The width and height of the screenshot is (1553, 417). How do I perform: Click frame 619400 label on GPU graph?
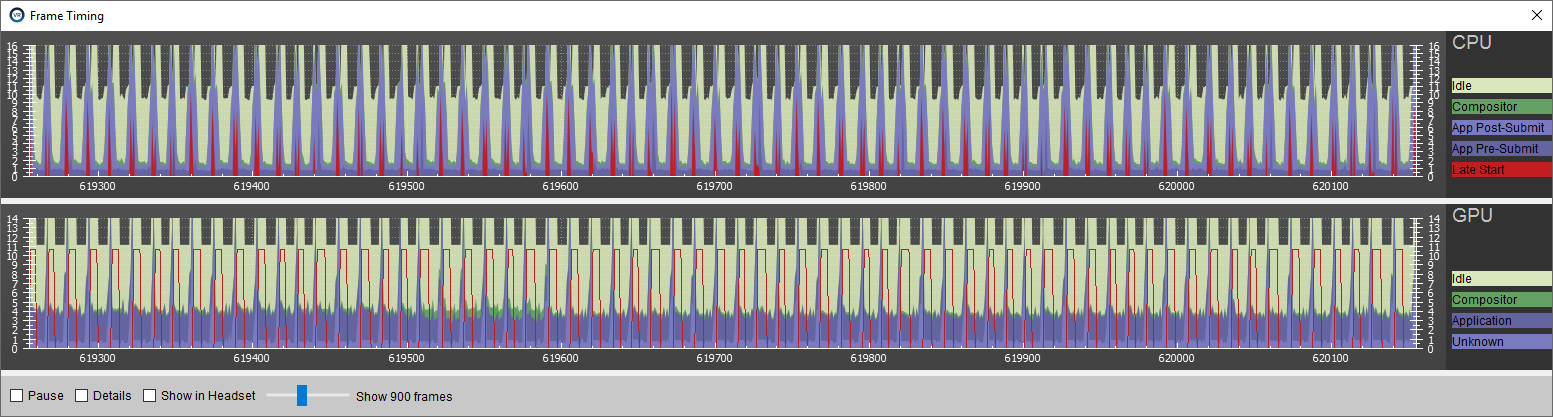251,358
